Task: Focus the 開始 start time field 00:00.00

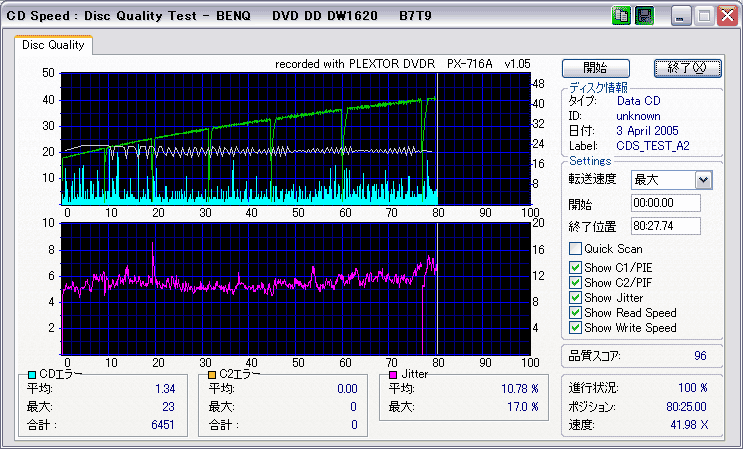Action: click(x=666, y=203)
